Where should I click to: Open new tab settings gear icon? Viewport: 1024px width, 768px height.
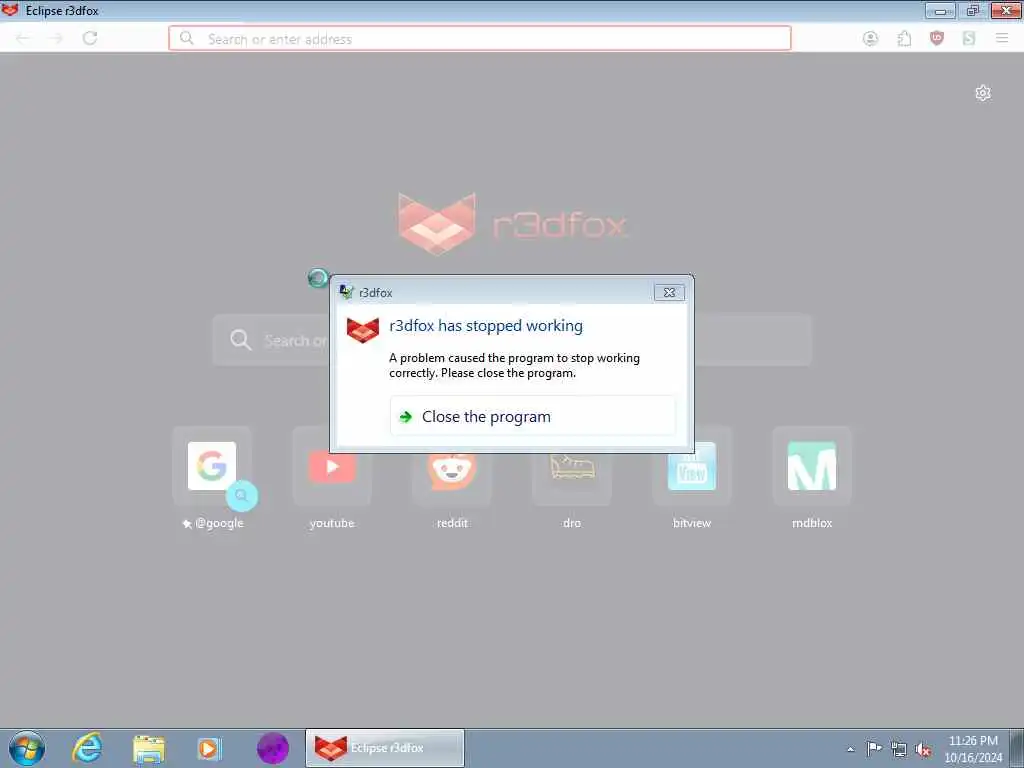983,93
